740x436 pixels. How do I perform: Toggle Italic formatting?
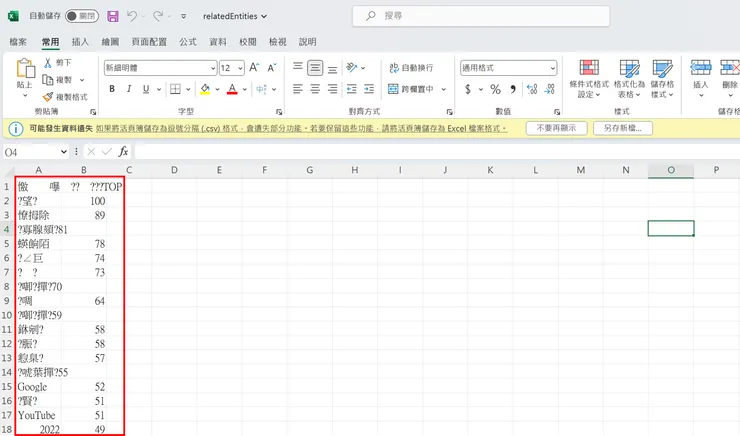tap(129, 89)
